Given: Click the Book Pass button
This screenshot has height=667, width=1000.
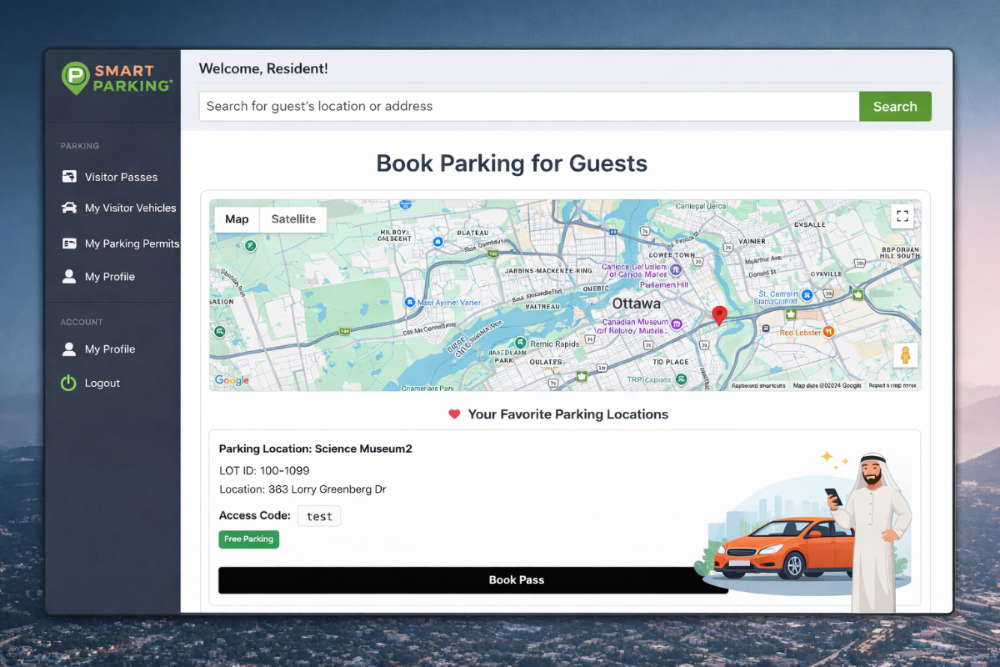Looking at the screenshot, I should coord(516,580).
